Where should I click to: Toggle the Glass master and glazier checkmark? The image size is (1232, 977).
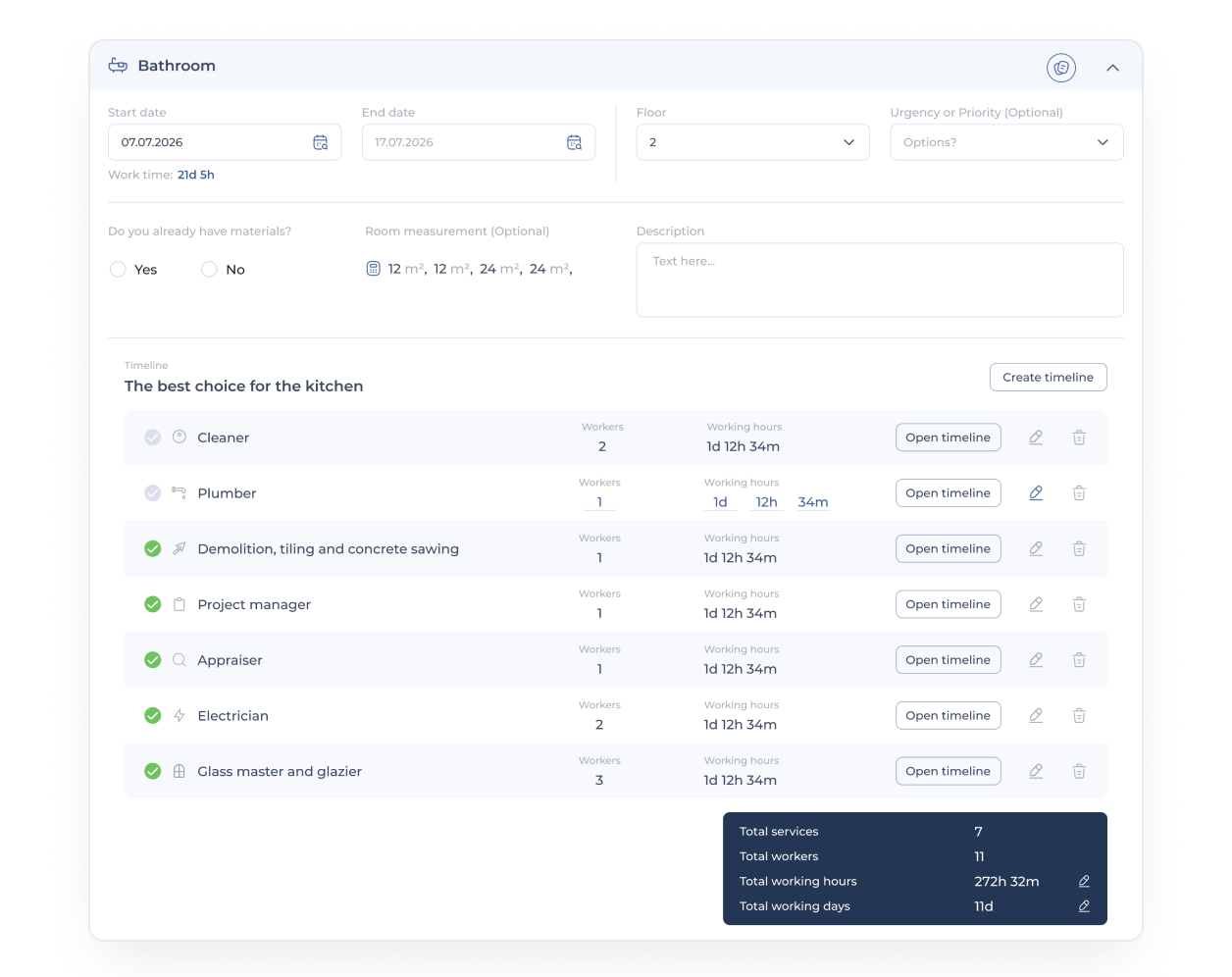[153, 772]
